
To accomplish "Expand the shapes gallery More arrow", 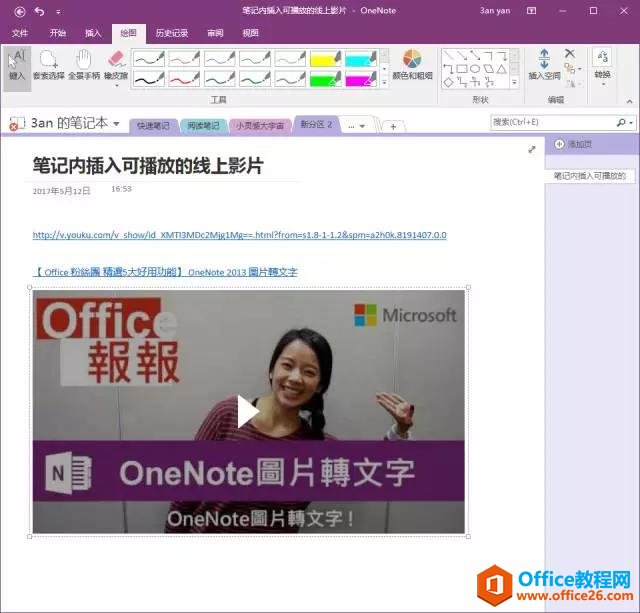I will 515,82.
